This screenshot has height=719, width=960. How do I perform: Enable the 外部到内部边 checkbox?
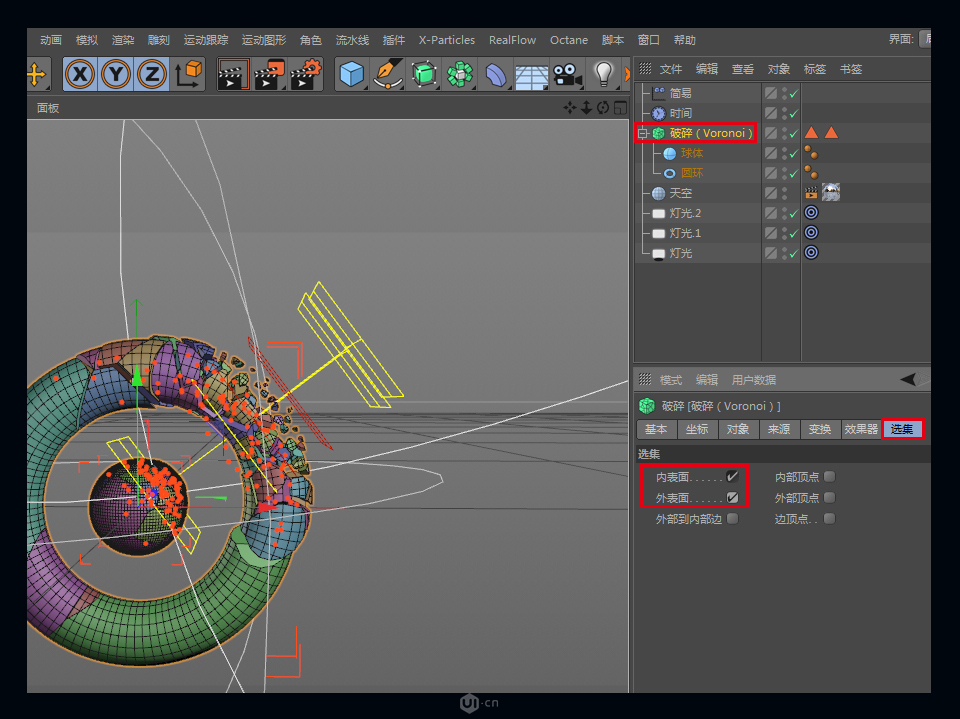(732, 519)
